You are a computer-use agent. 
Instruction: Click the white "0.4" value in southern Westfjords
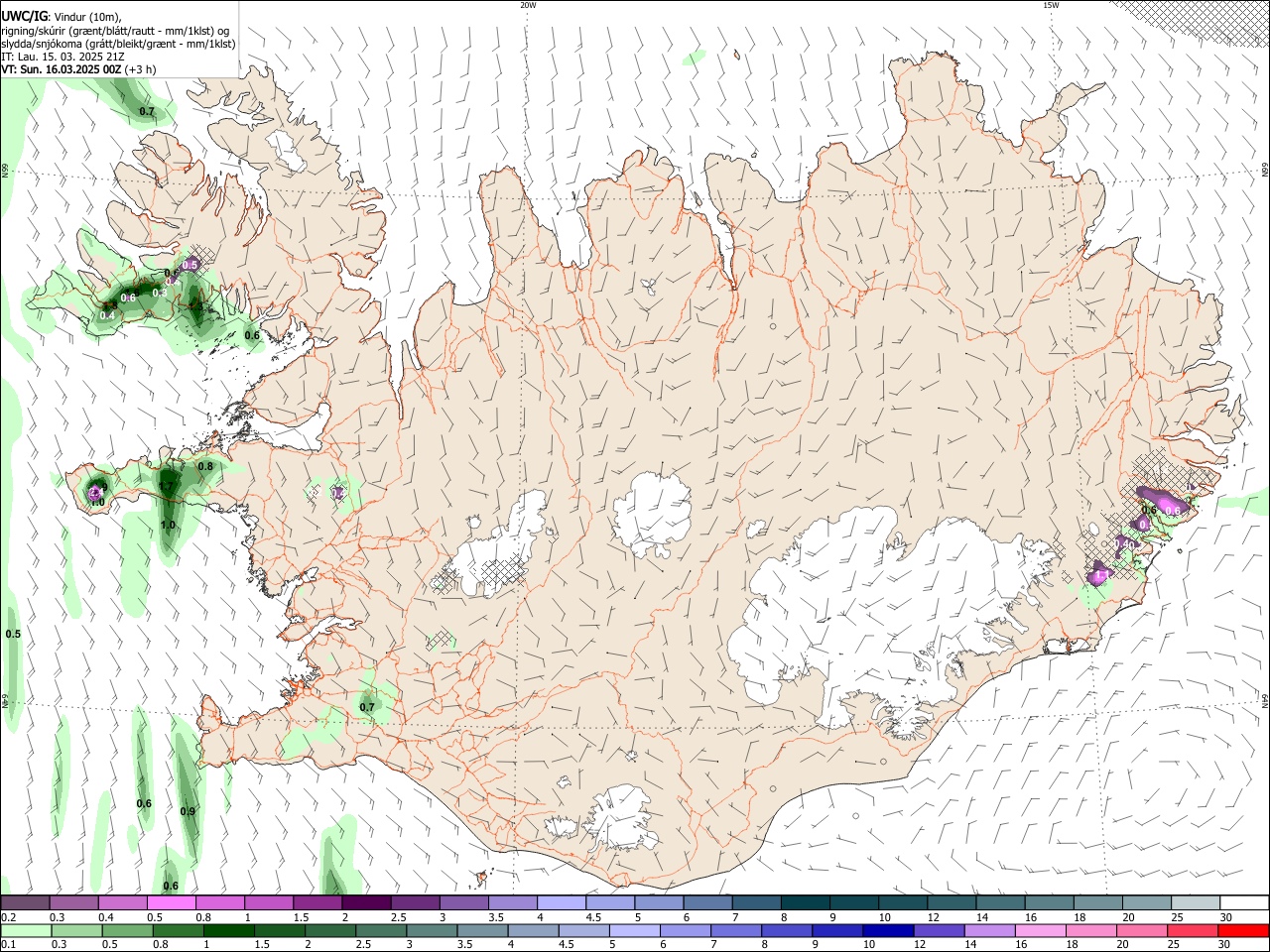point(107,315)
